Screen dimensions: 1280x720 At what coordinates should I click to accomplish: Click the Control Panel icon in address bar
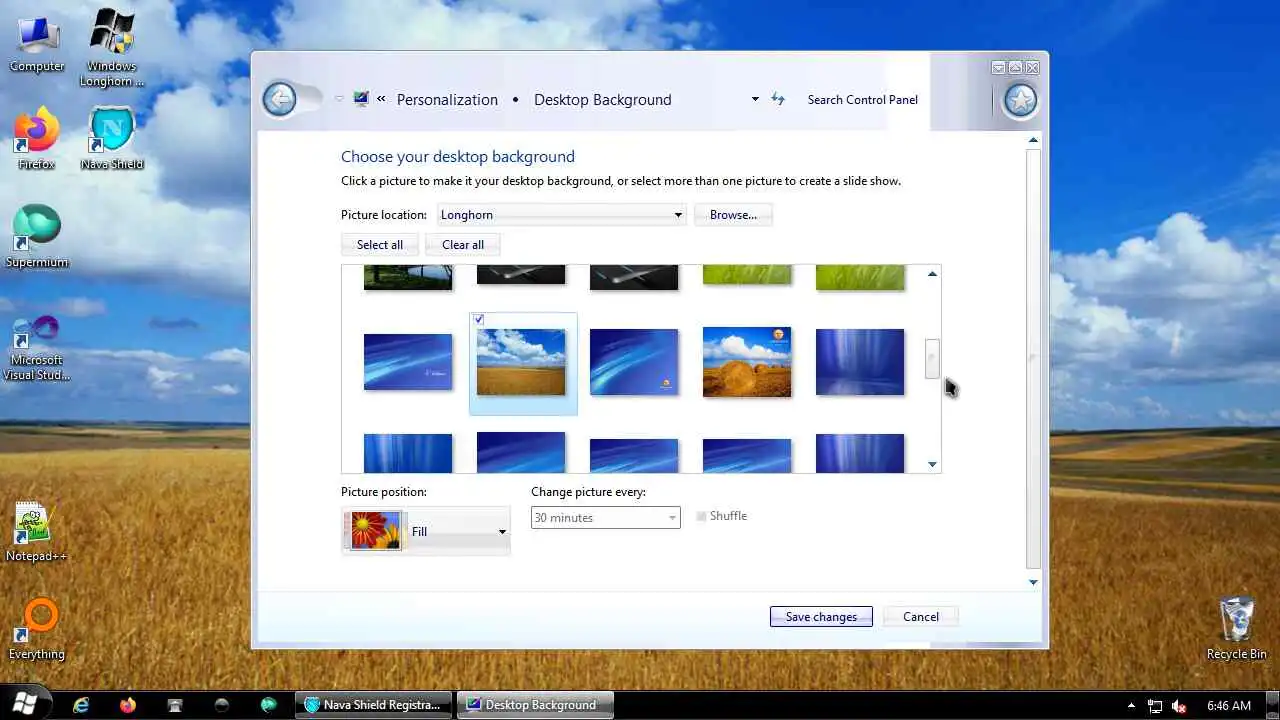point(361,99)
